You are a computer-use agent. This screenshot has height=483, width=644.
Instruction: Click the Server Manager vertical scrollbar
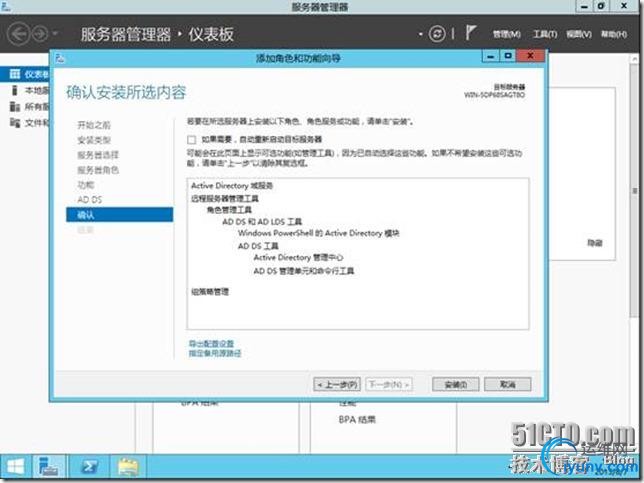(x=635, y=191)
